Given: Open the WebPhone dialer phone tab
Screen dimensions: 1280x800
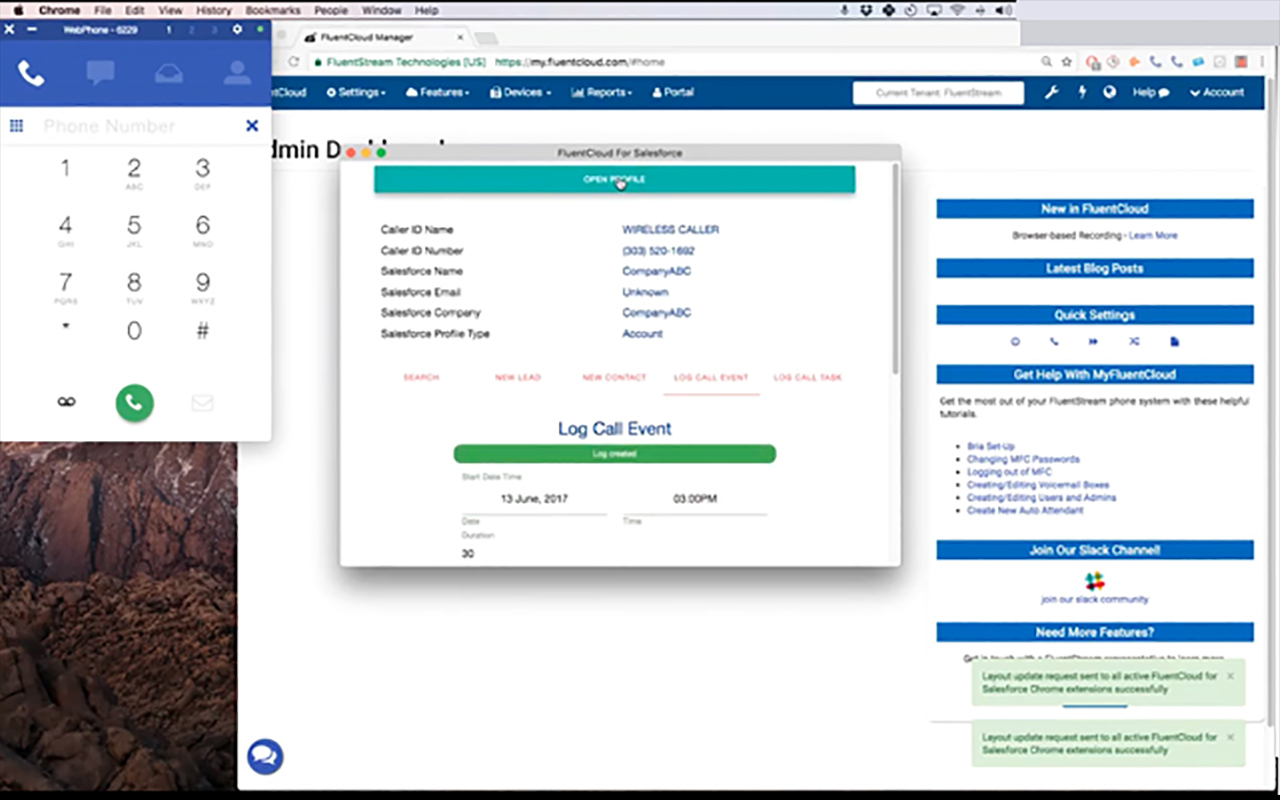Looking at the screenshot, I should [31, 73].
